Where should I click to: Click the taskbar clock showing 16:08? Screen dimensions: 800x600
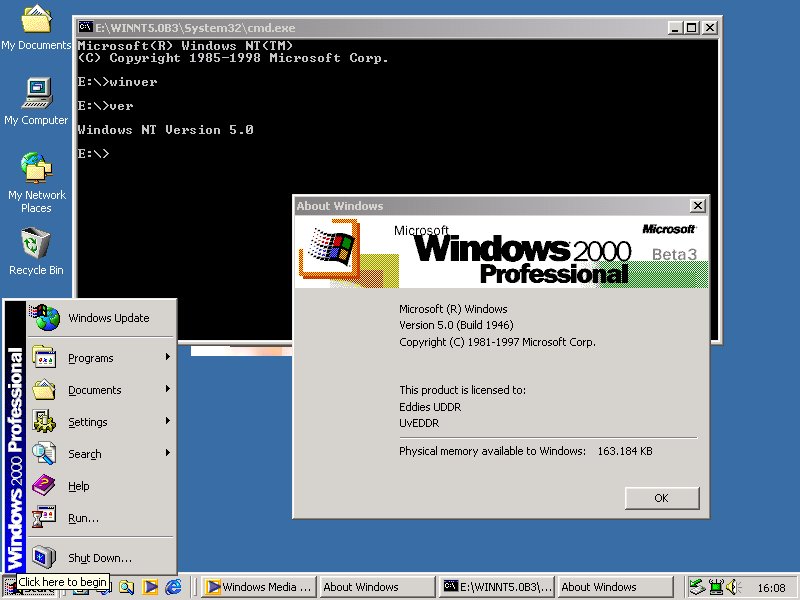pos(771,588)
